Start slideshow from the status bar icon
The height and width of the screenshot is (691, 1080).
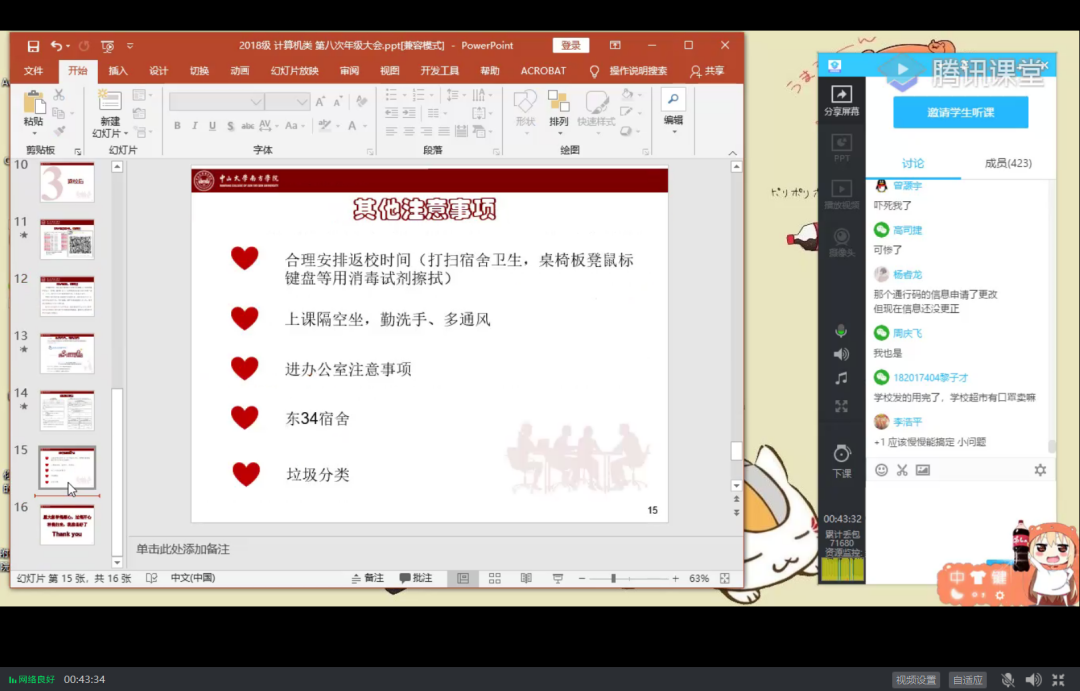(558, 578)
